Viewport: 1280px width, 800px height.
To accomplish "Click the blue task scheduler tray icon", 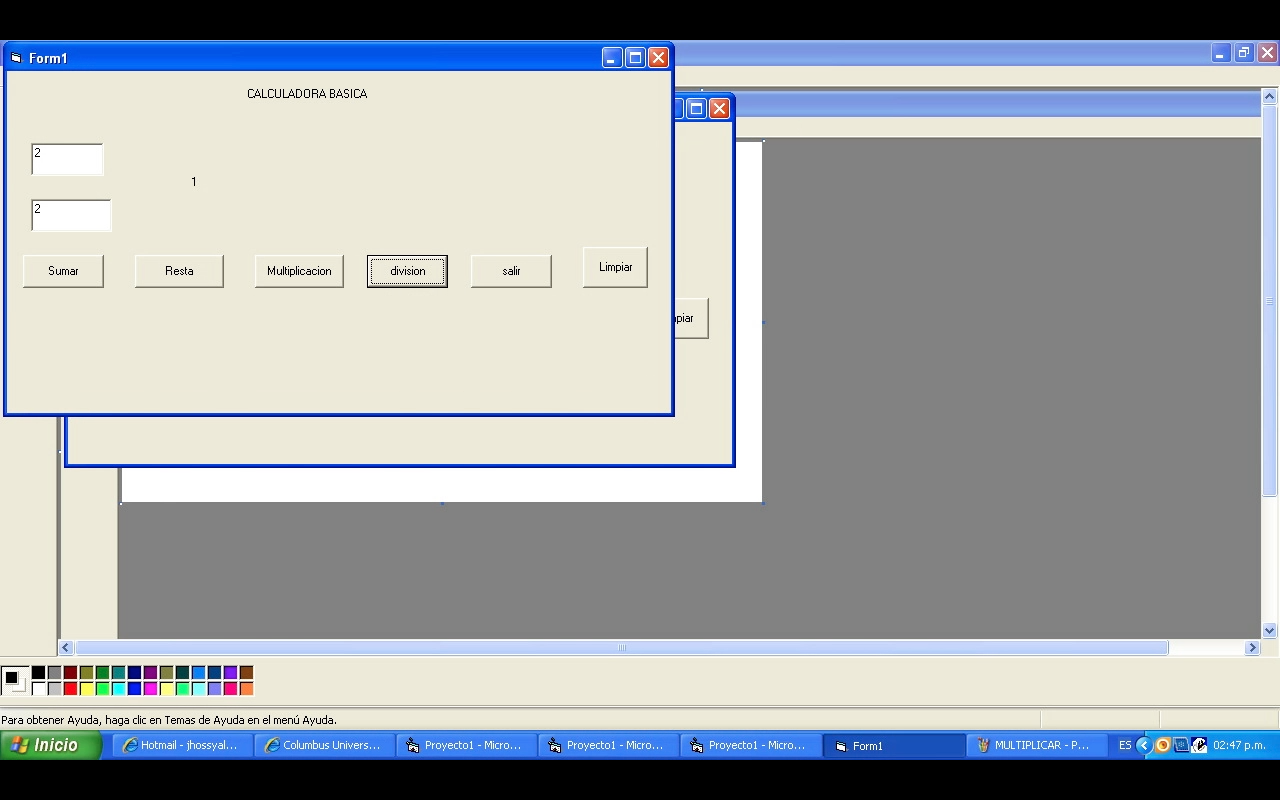I will (x=1181, y=745).
